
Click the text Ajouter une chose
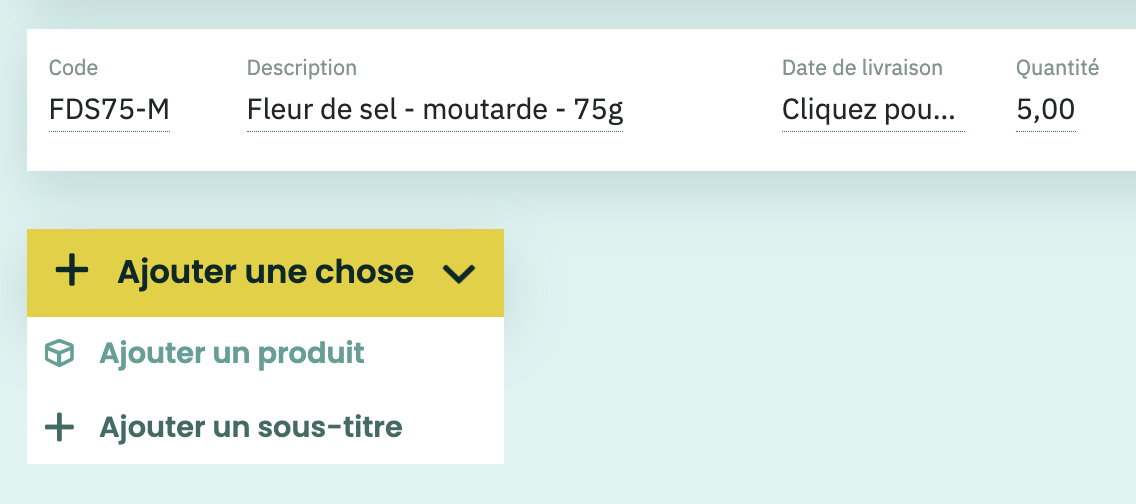[x=265, y=272]
